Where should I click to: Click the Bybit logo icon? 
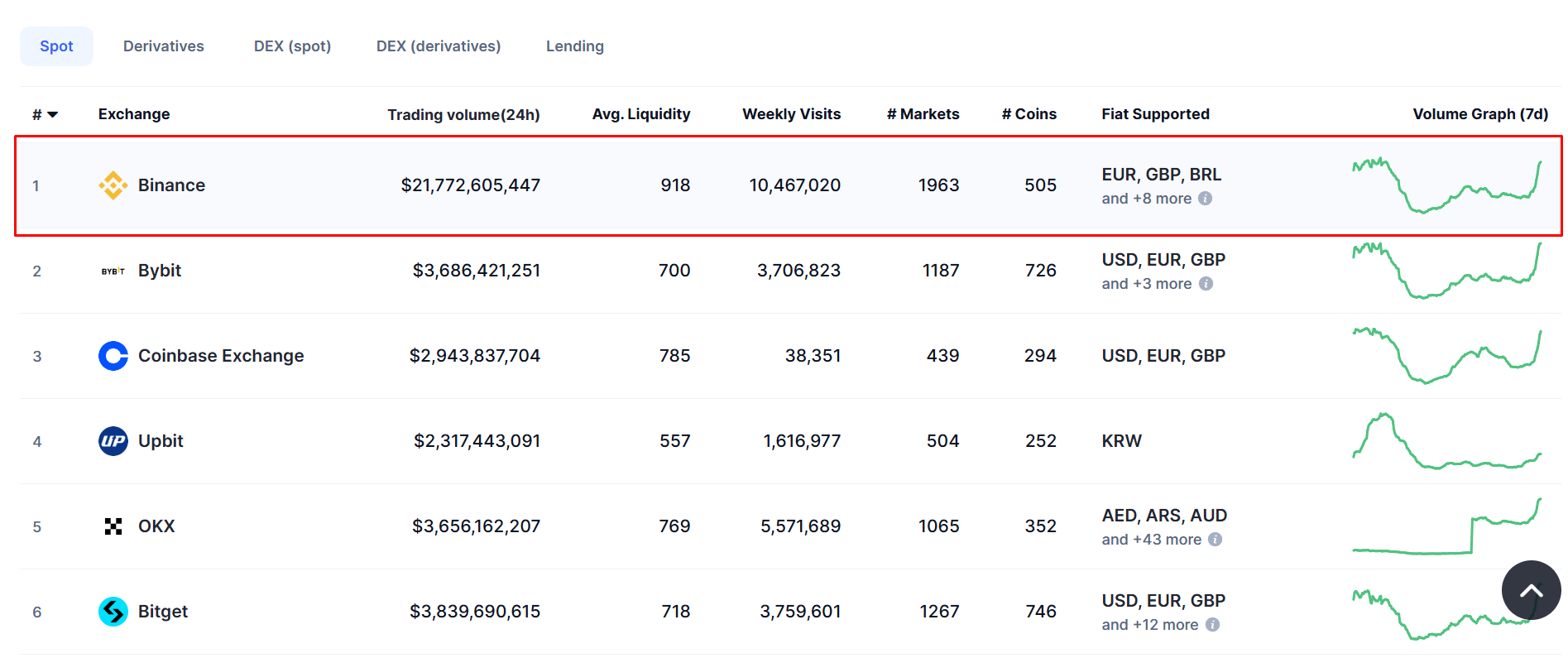[x=113, y=271]
